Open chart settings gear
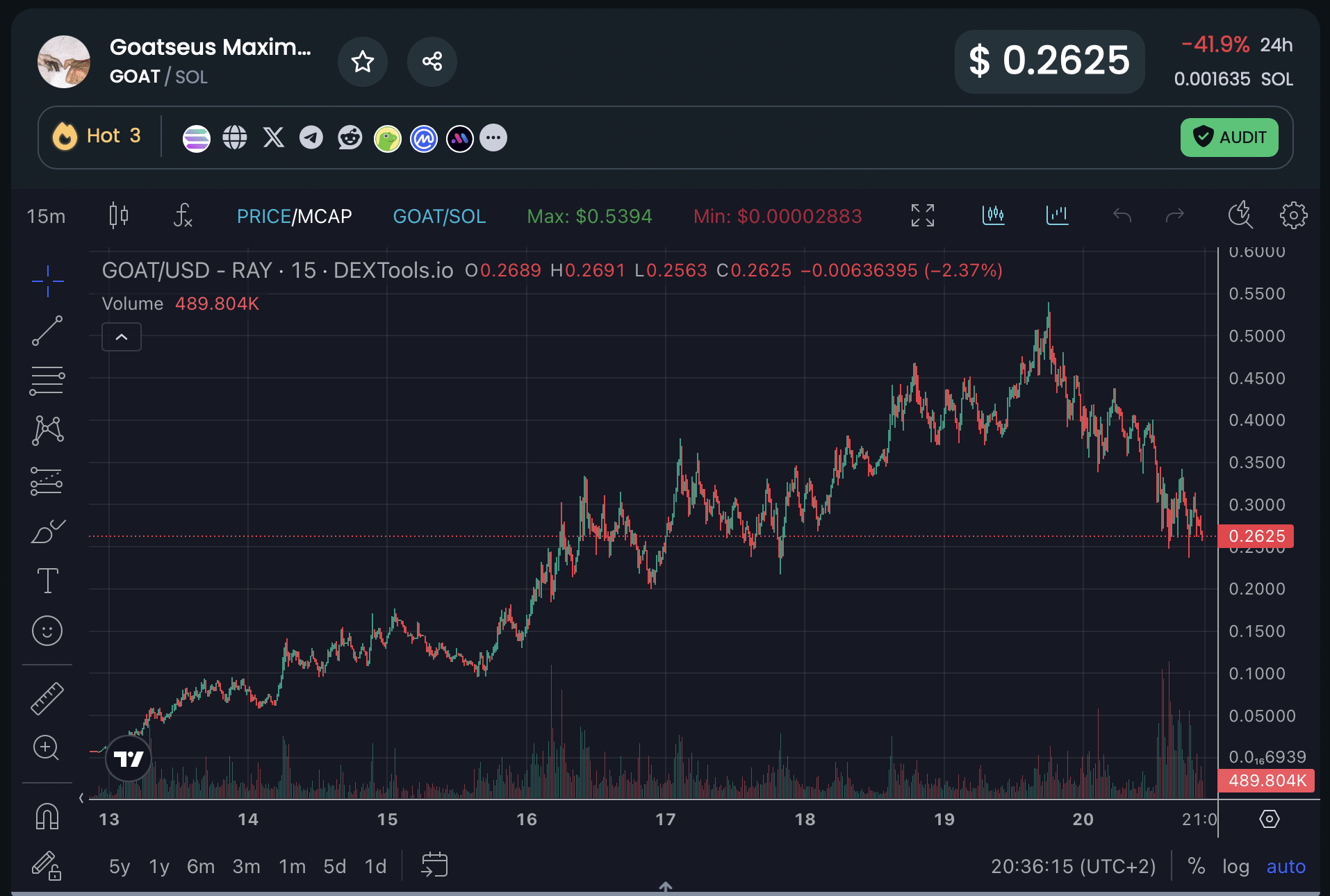1330x896 pixels. pyautogui.click(x=1293, y=215)
